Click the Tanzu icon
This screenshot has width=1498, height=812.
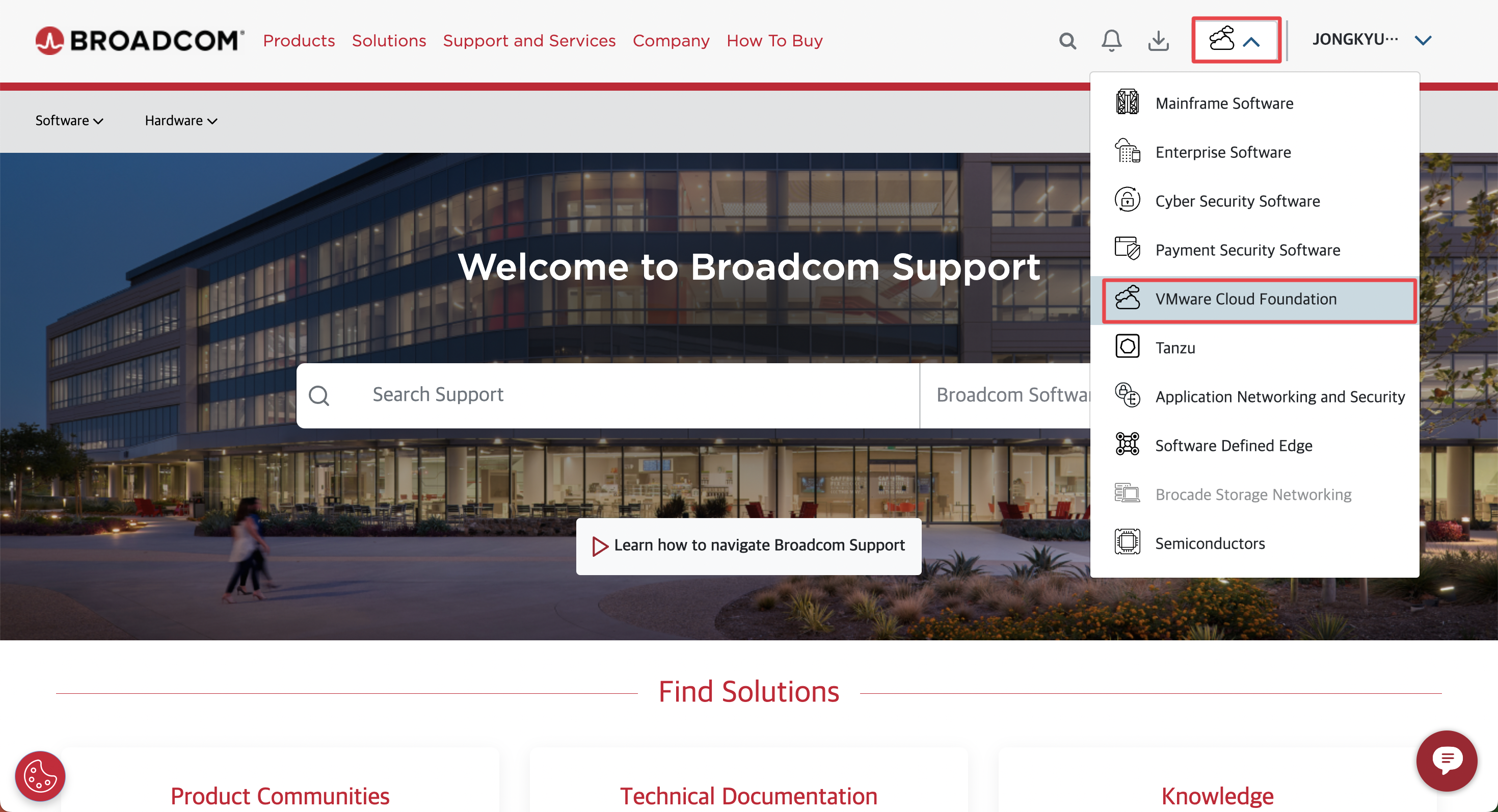click(x=1128, y=347)
